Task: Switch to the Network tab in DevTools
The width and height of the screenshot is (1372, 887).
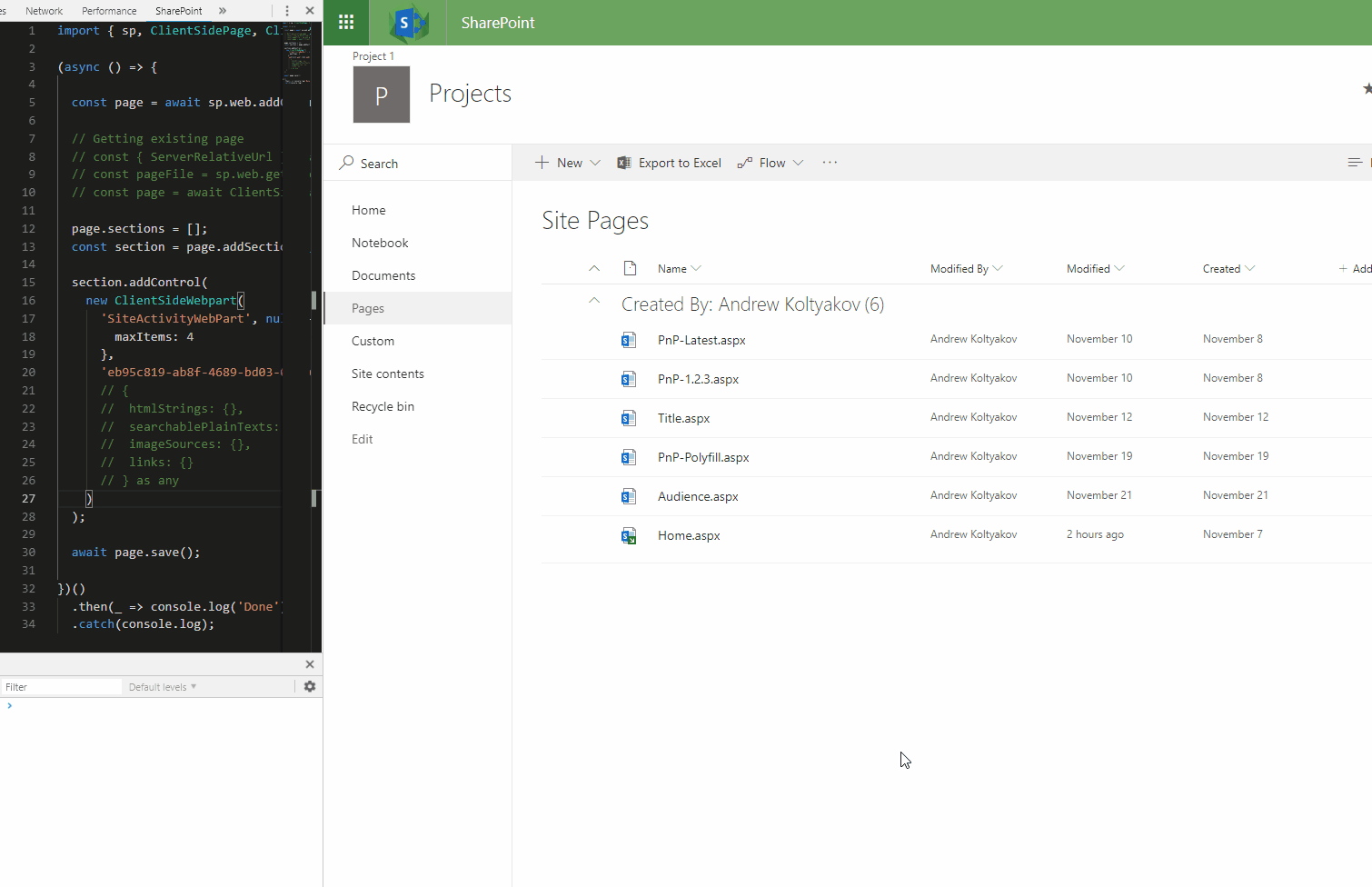Action: coord(44,10)
